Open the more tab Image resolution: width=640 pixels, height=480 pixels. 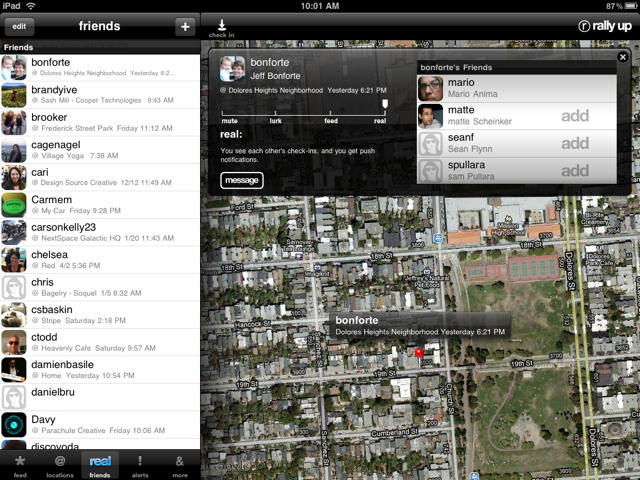click(x=180, y=464)
